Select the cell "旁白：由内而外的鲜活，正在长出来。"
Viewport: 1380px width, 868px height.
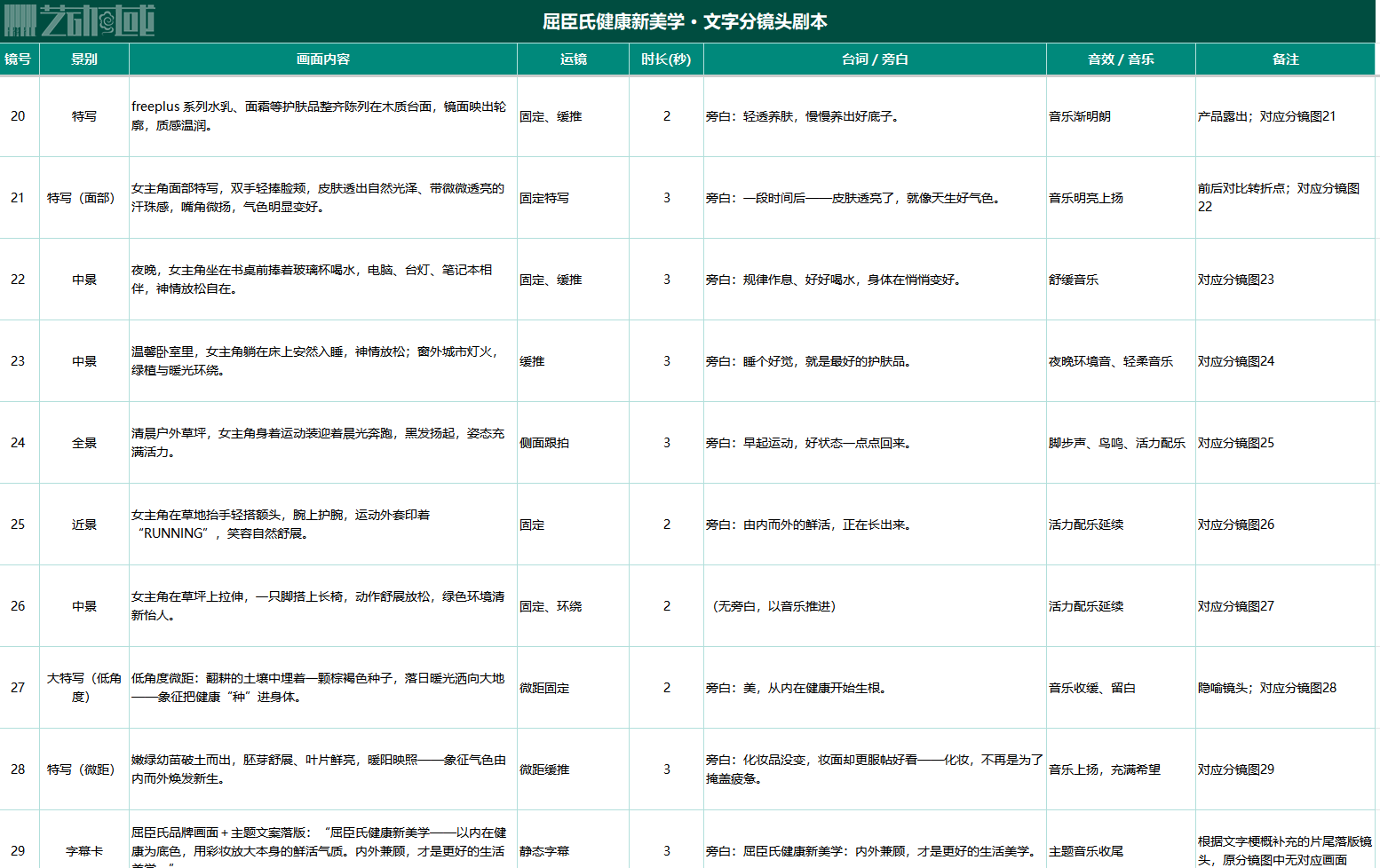pos(875,525)
